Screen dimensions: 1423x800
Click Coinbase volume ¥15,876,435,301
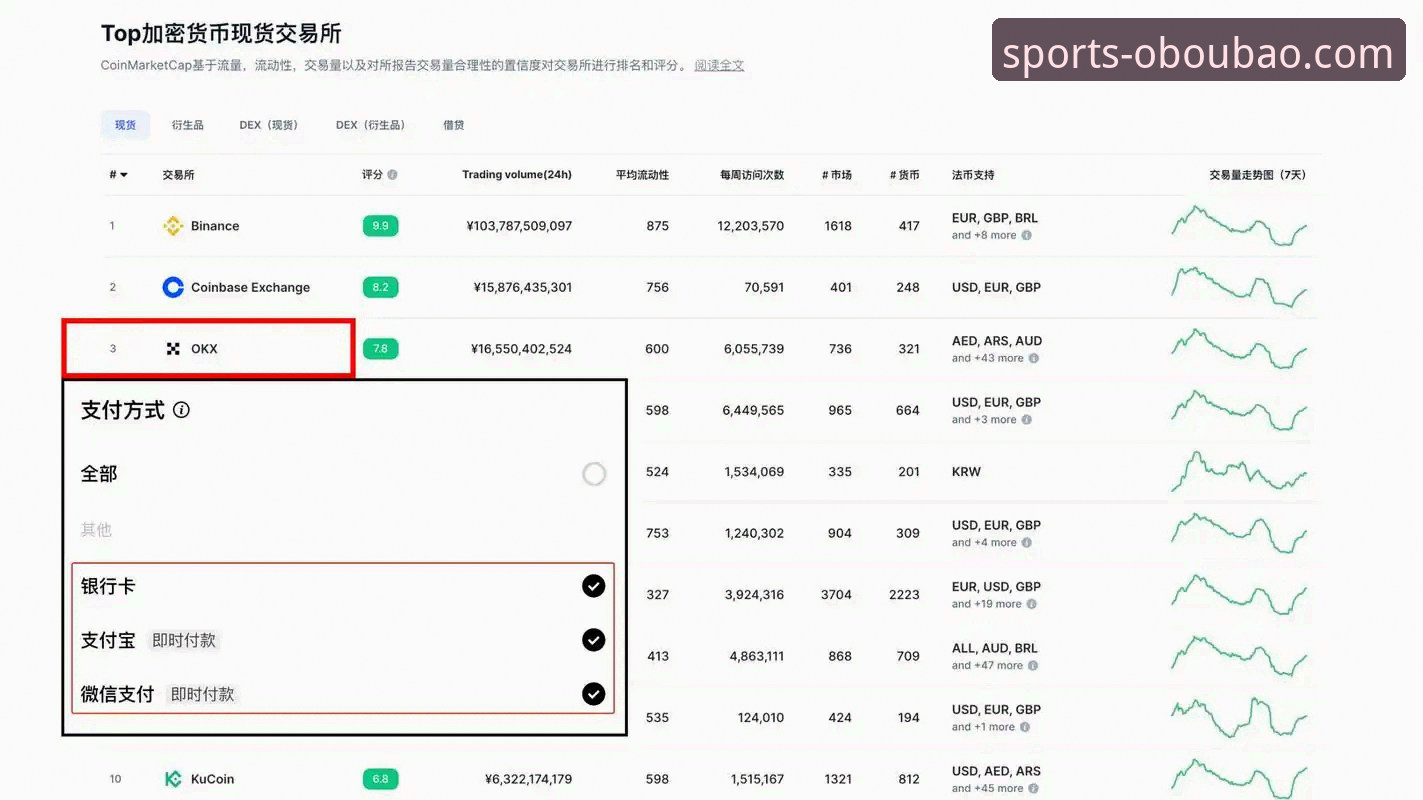pos(523,287)
